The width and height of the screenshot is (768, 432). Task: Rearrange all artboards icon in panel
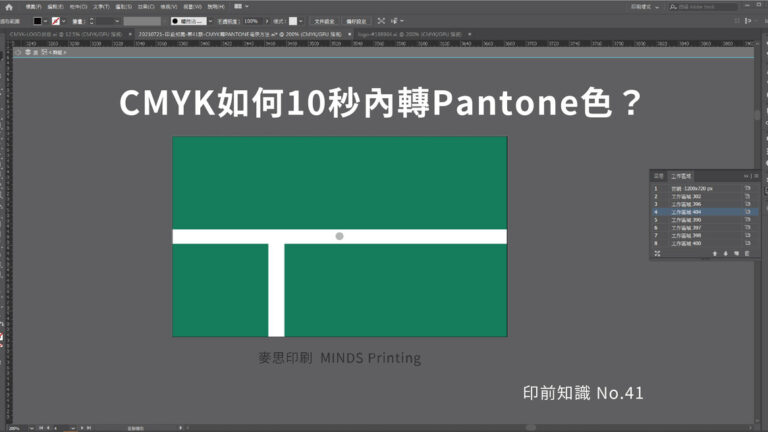tap(657, 254)
